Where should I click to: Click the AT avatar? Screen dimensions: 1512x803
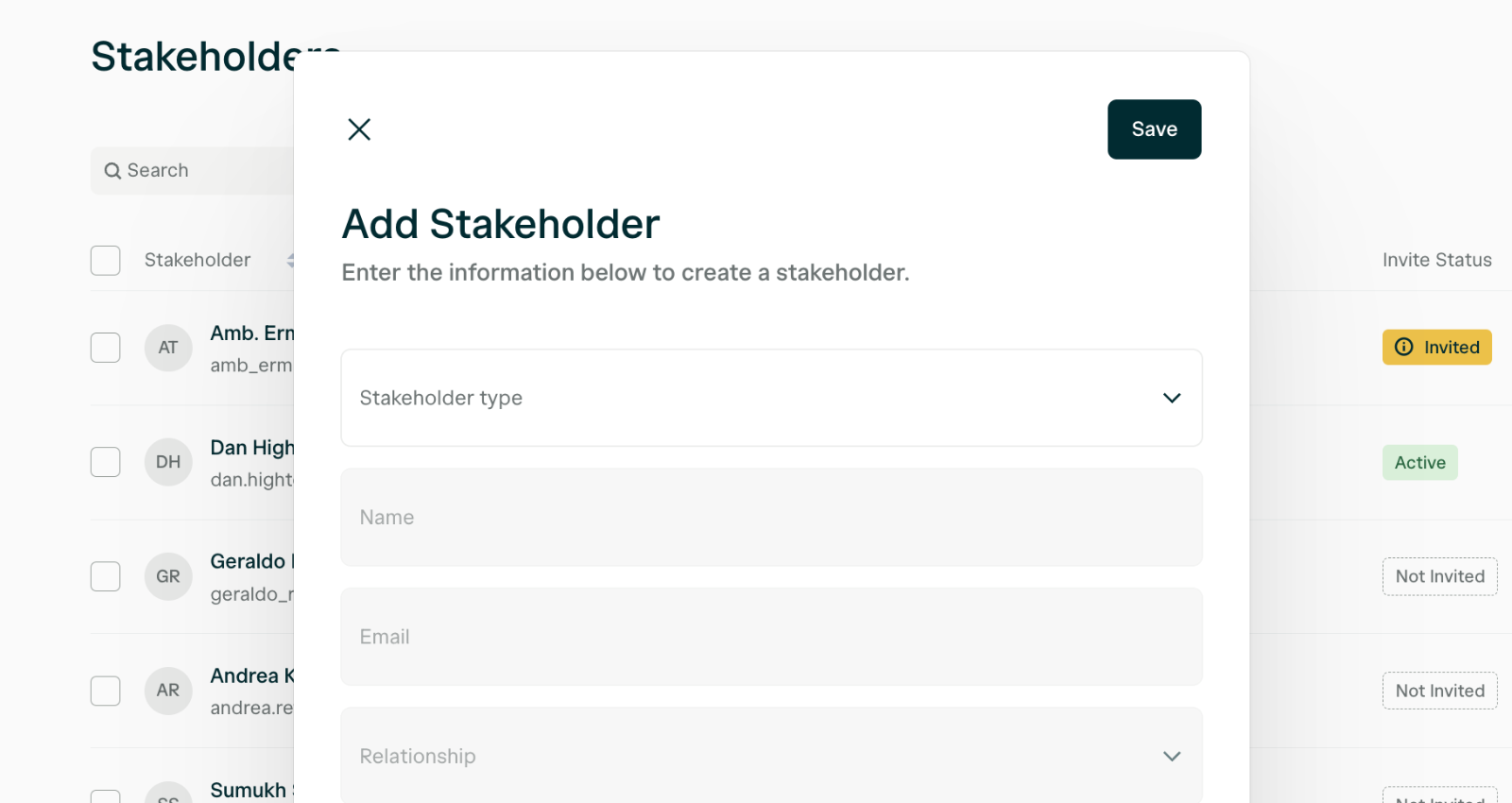(168, 348)
